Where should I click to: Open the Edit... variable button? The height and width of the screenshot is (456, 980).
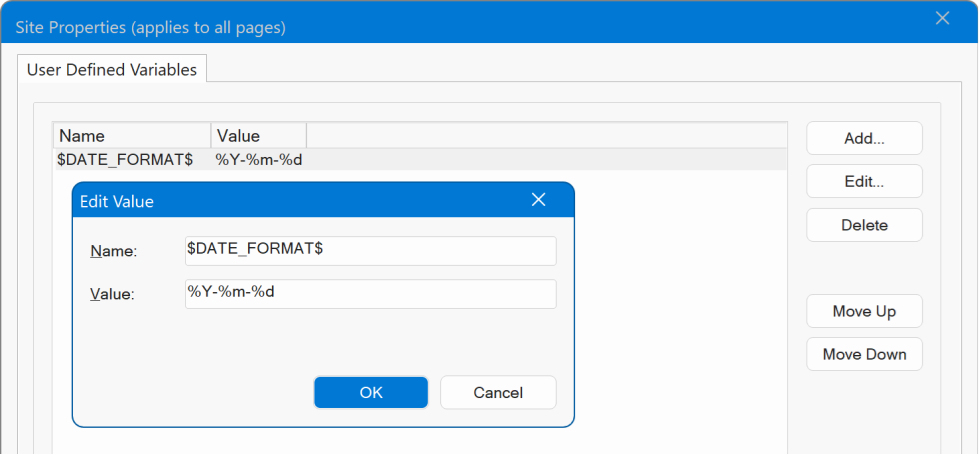(864, 182)
